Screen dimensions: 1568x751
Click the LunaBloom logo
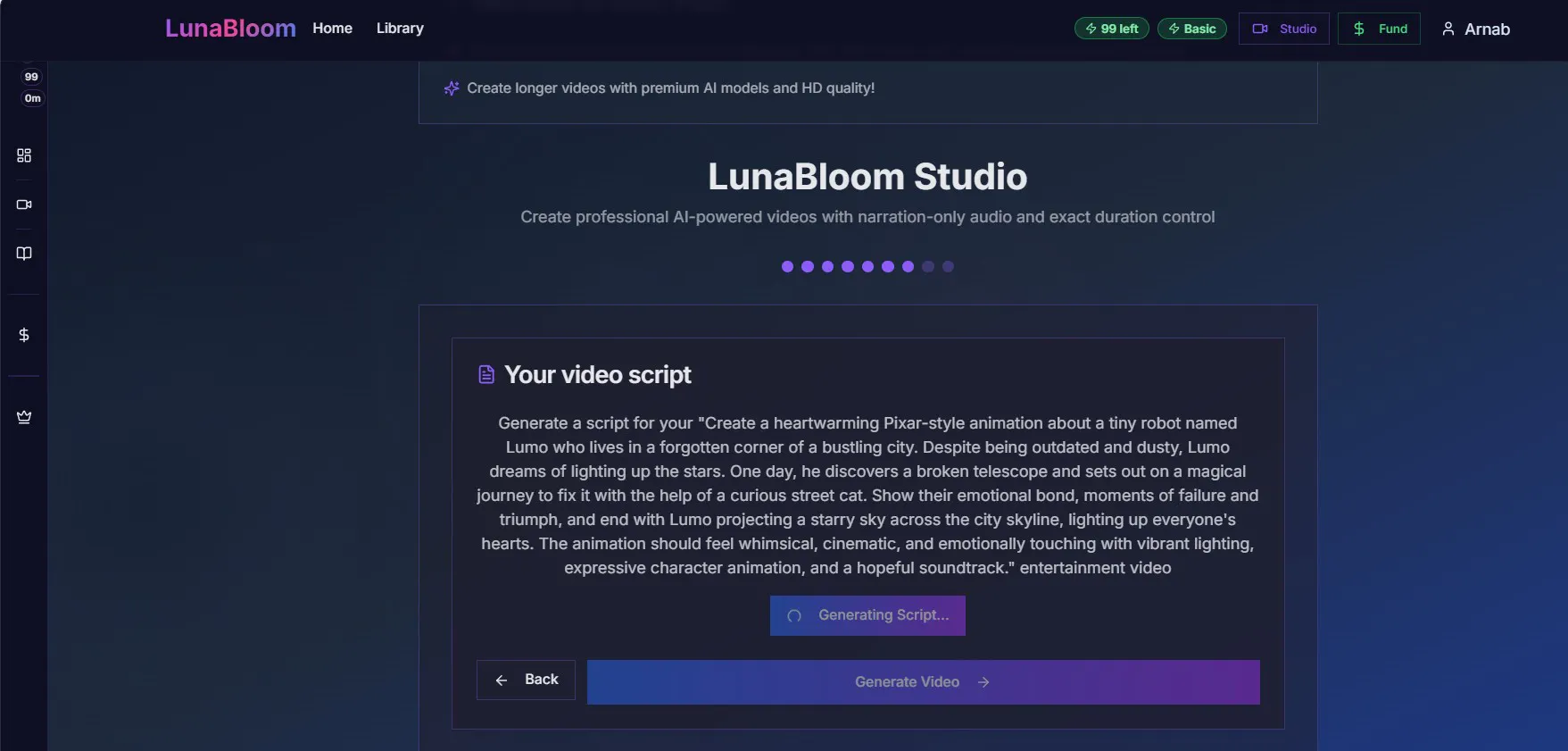click(x=230, y=29)
